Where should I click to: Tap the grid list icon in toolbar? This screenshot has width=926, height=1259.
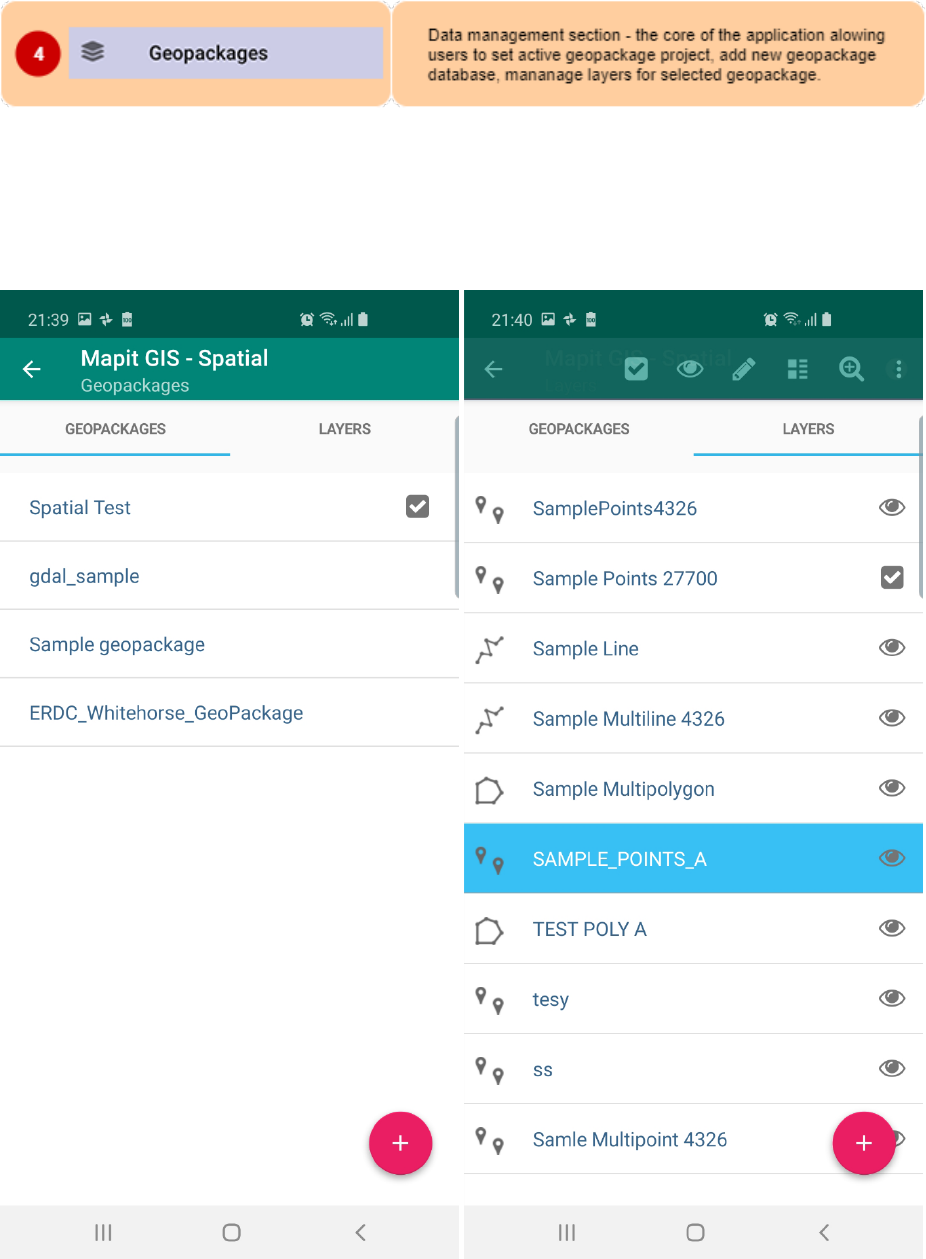(x=797, y=369)
